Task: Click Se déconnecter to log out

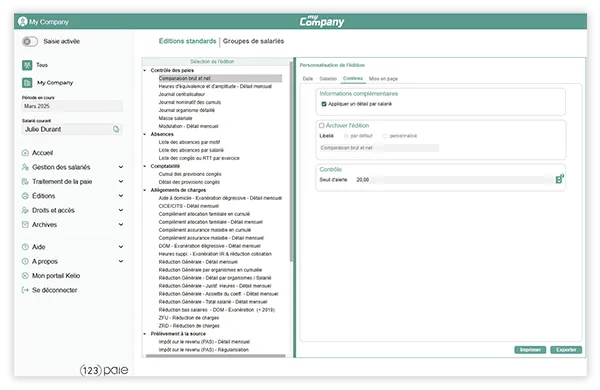Action: [x=55, y=290]
